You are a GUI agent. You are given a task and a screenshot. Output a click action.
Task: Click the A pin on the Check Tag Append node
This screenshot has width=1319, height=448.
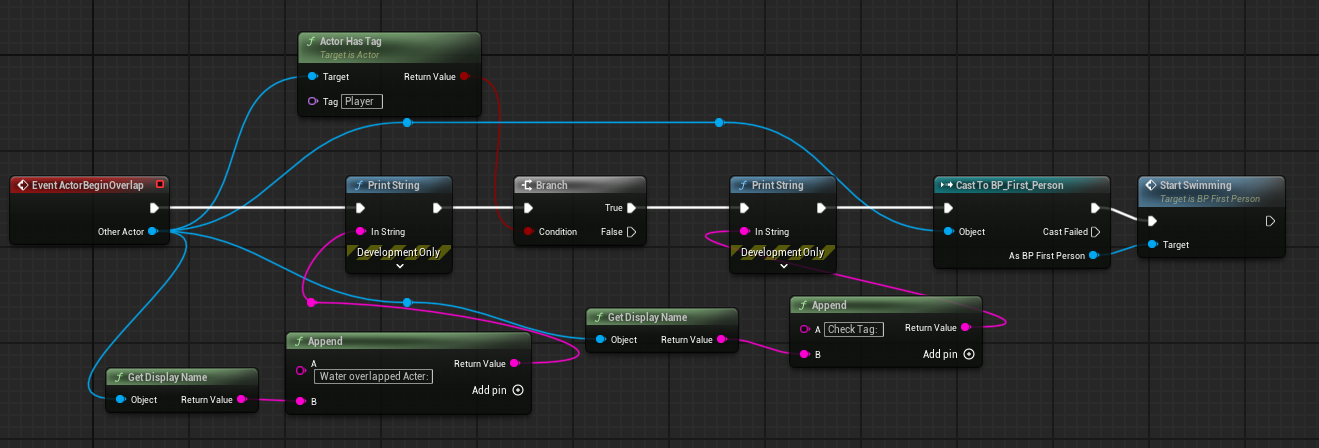pyautogui.click(x=806, y=329)
